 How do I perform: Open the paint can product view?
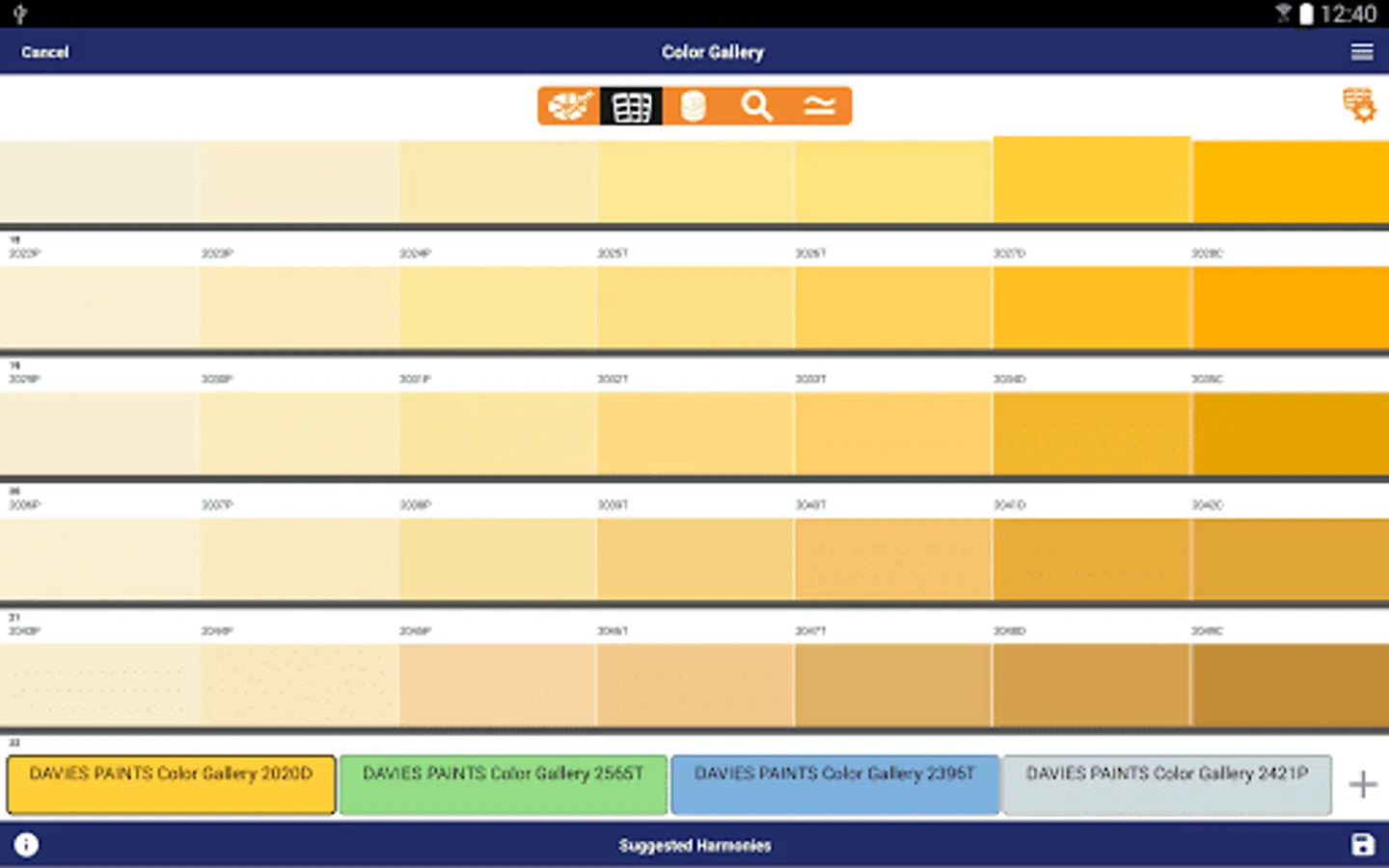click(x=693, y=106)
